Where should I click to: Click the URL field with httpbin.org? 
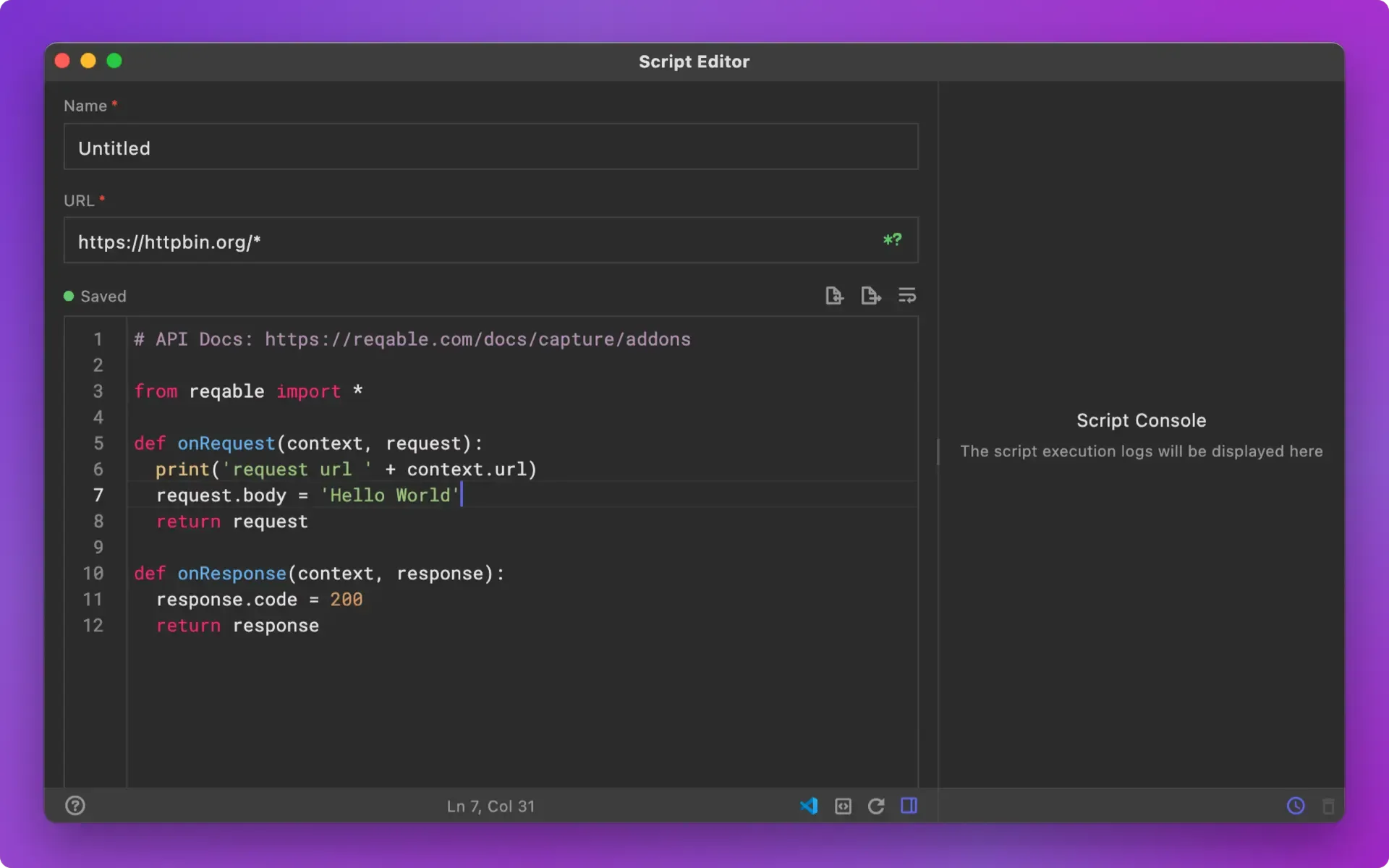coord(490,240)
